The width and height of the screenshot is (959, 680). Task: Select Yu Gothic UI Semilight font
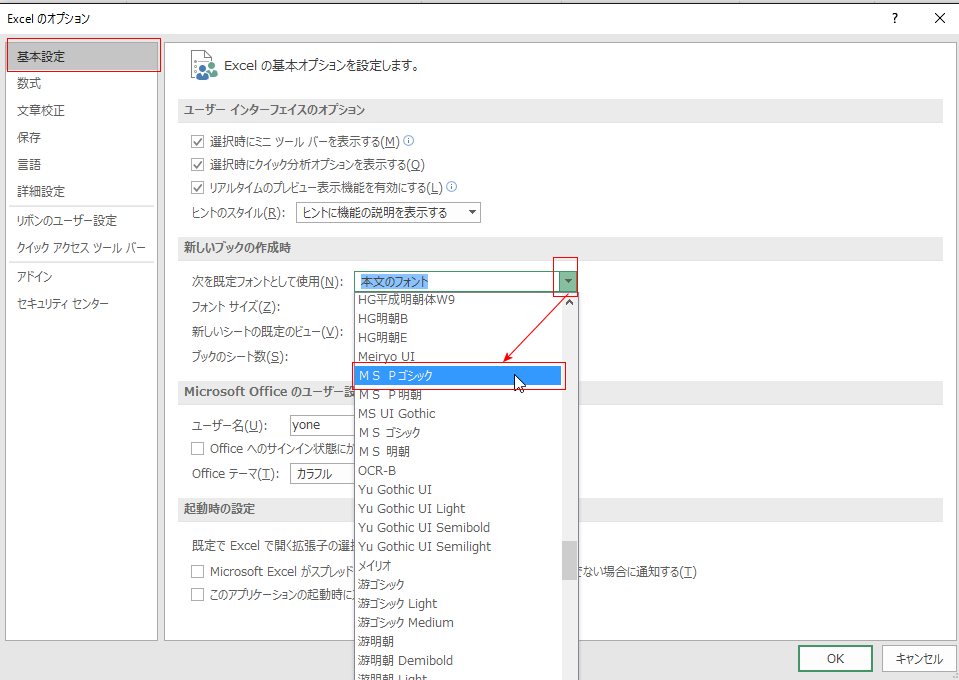pos(457,546)
